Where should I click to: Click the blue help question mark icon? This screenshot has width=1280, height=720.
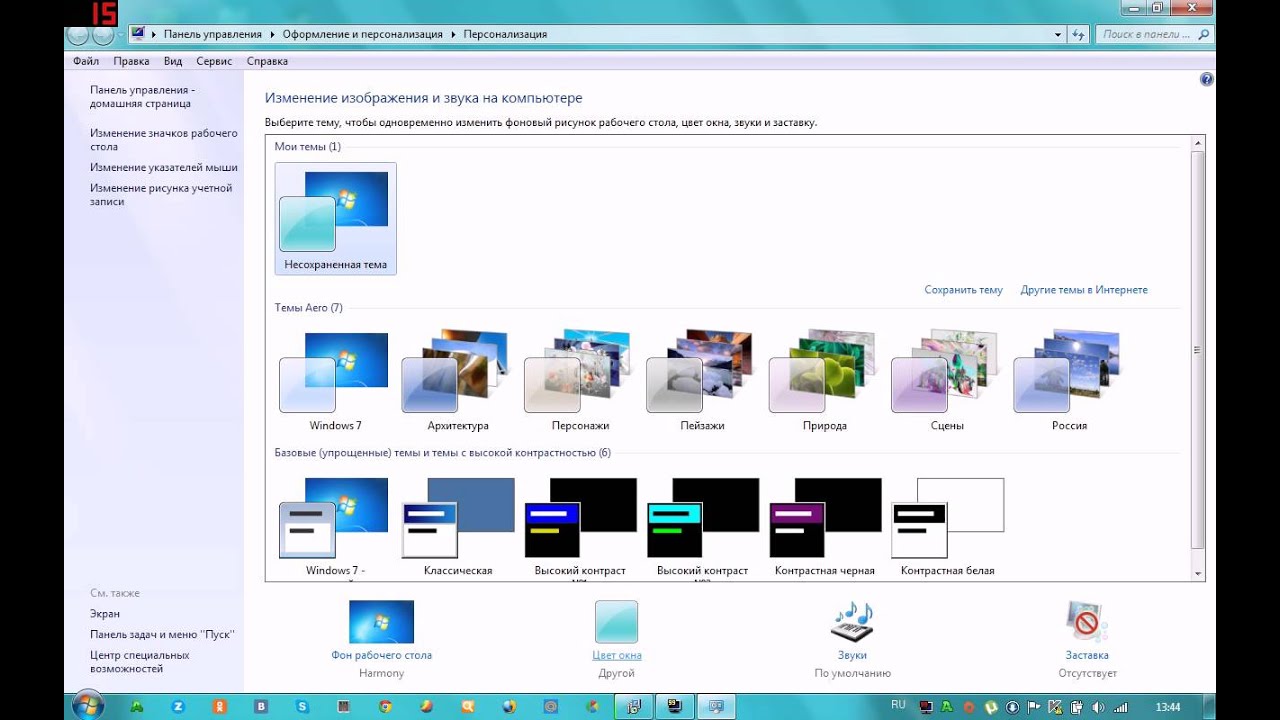[x=1206, y=79]
